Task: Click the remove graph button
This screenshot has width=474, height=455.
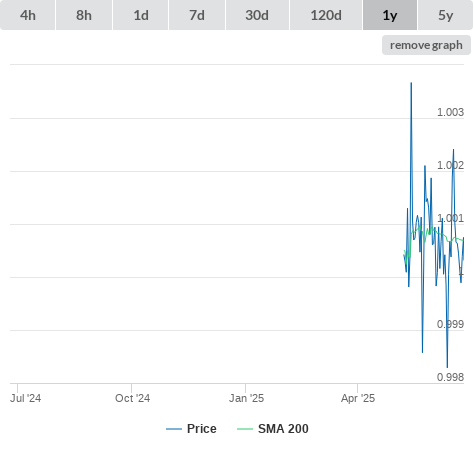Action: tap(426, 45)
